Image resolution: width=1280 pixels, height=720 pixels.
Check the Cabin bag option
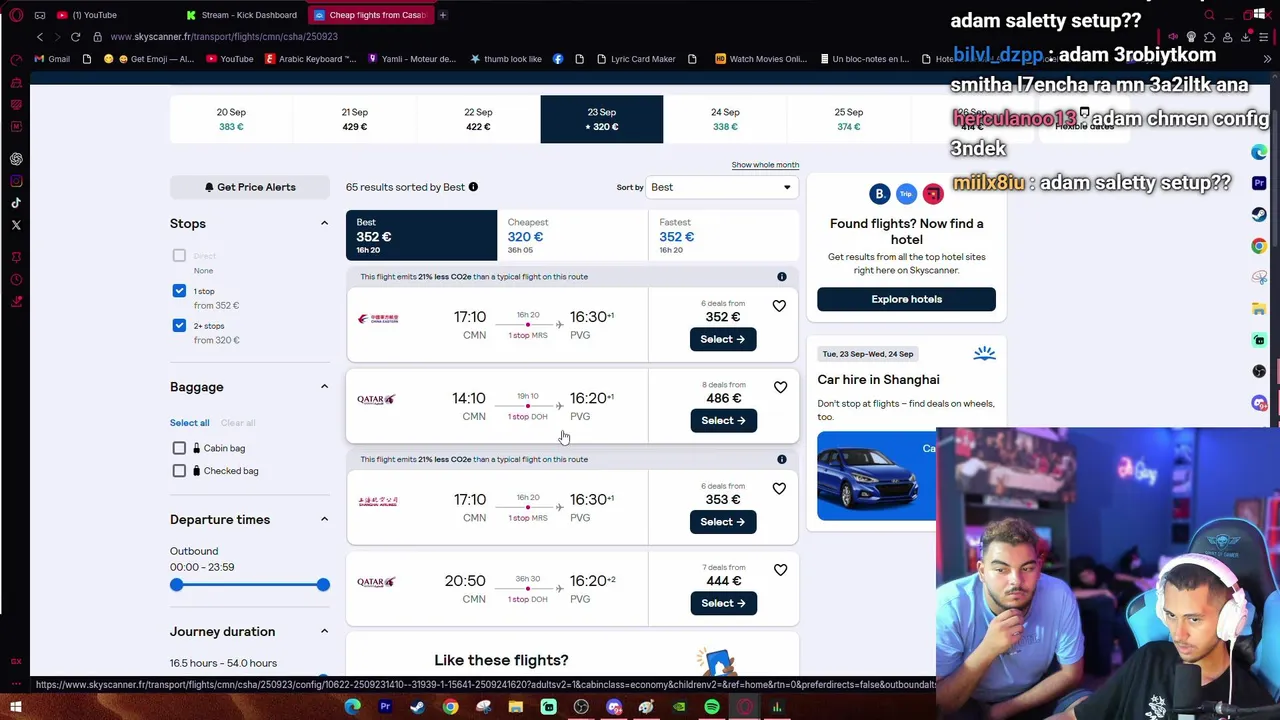(179, 448)
